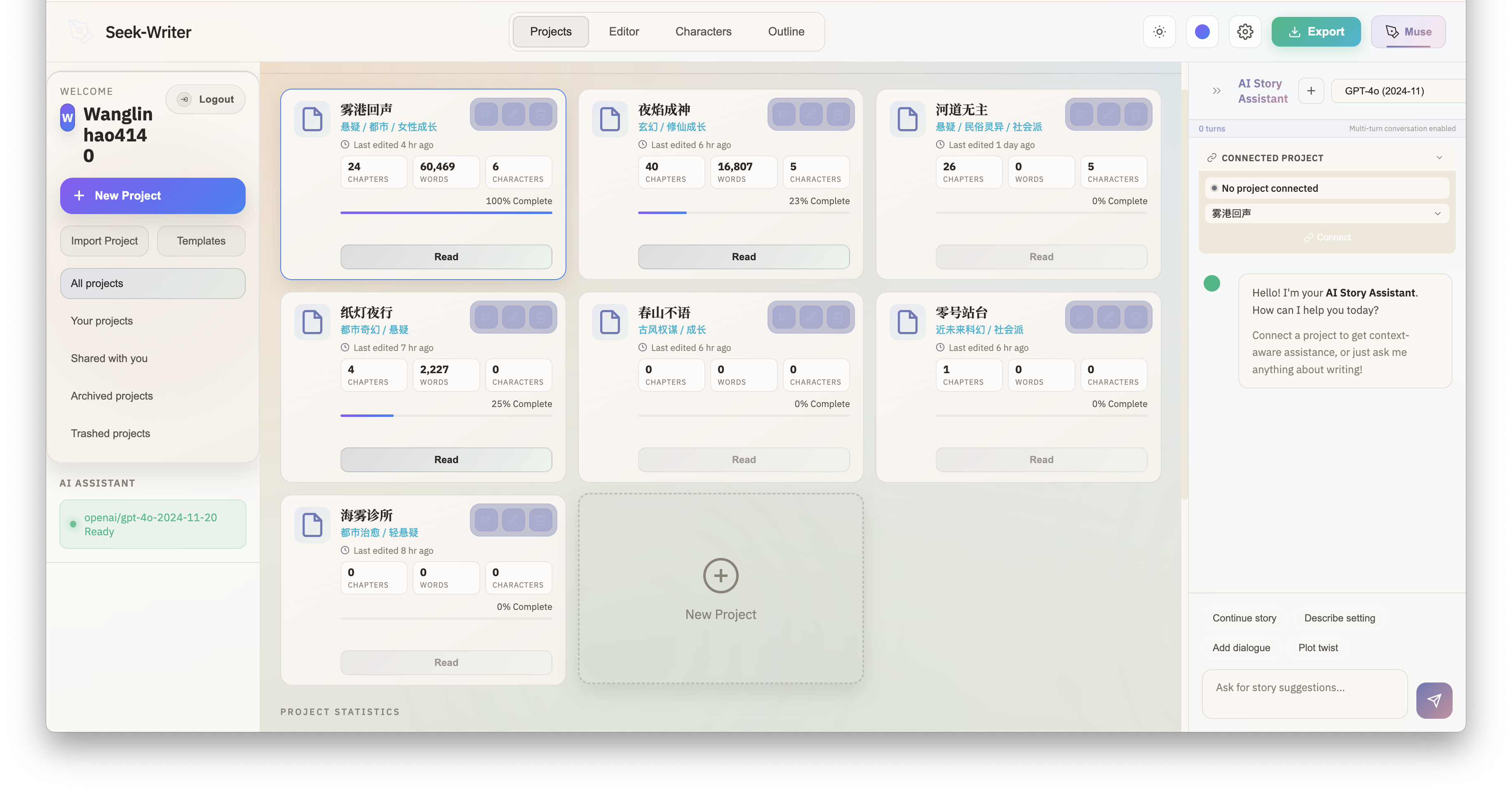This screenshot has height=793, width=1512.
Task: Collapse the Connected Project section chevron
Action: (x=1439, y=158)
